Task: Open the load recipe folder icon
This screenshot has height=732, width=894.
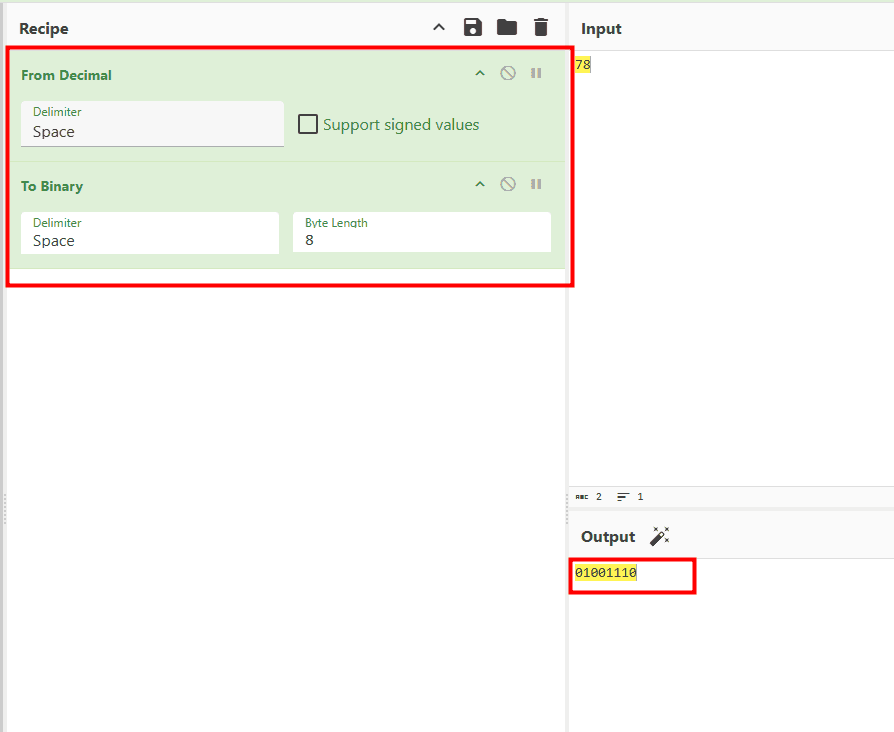Action: click(507, 28)
